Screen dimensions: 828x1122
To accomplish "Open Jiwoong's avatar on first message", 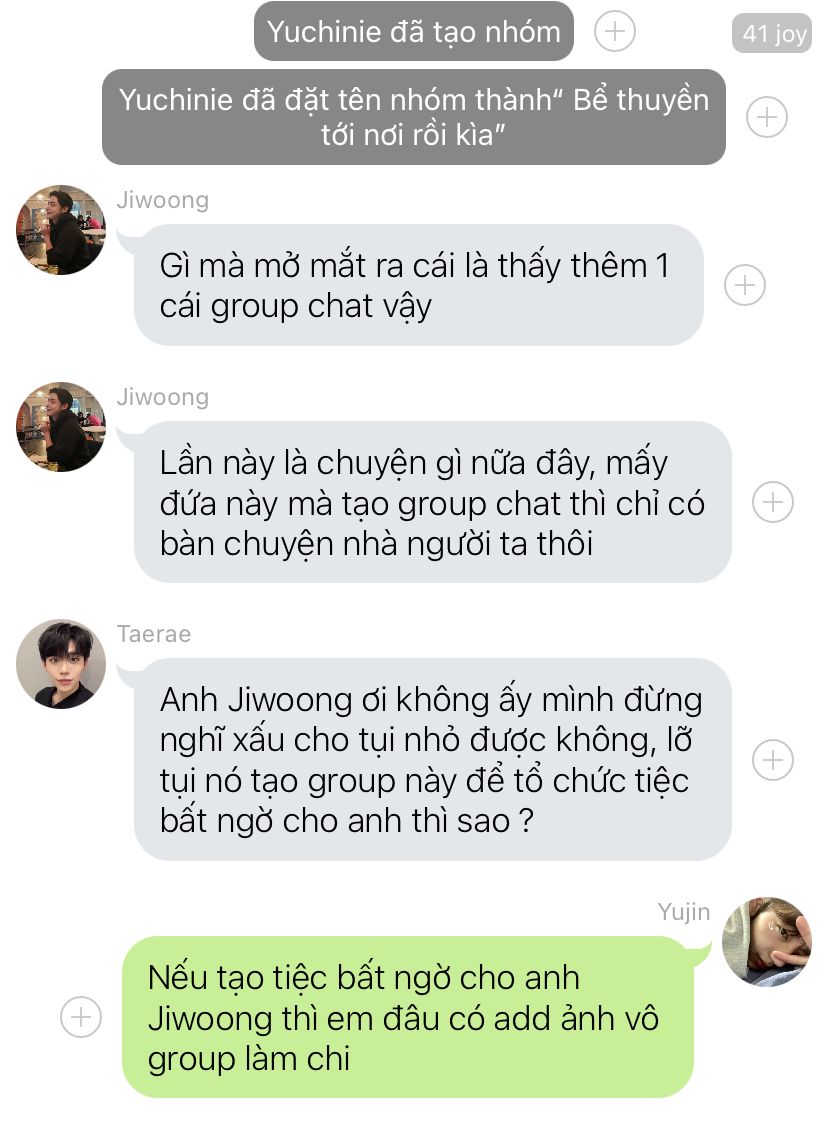I will (x=61, y=230).
